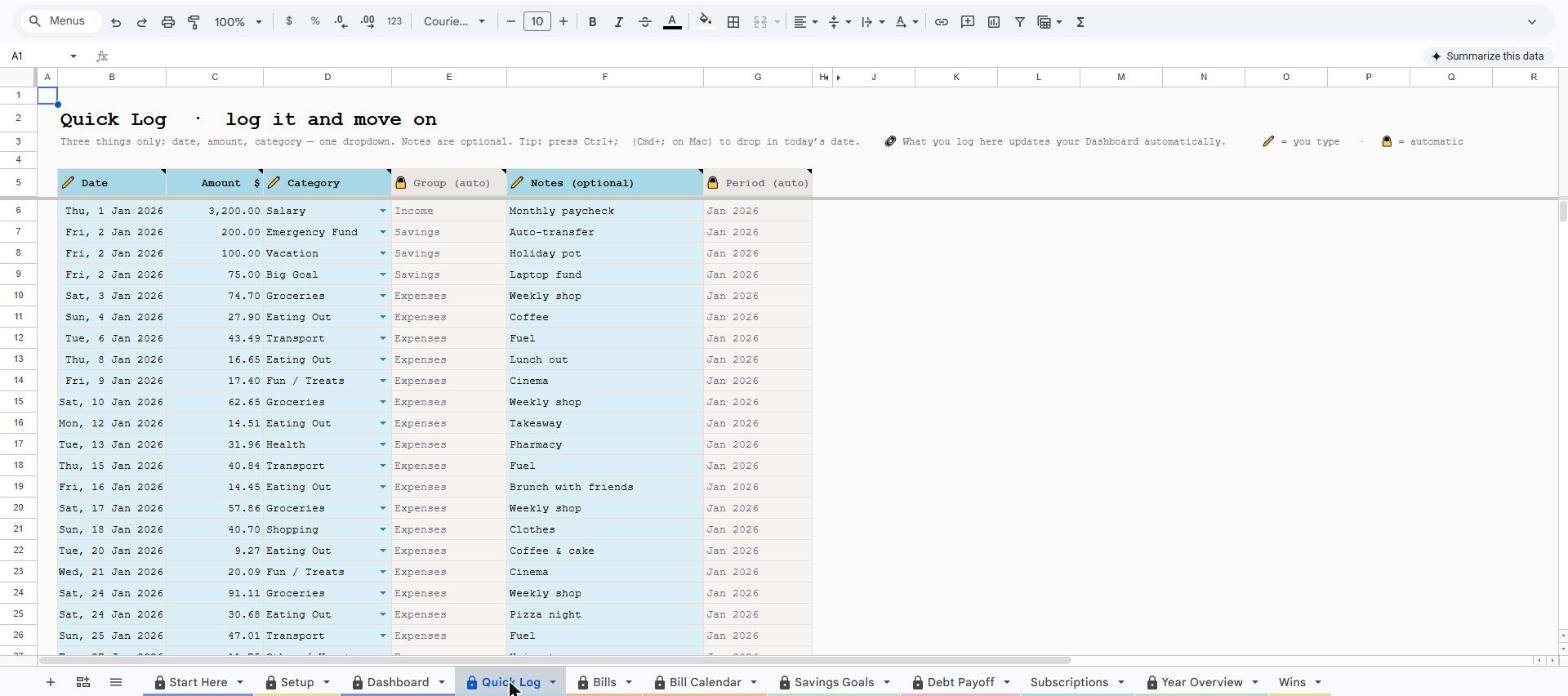Open category dropdown for Emergency Fund row
This screenshot has height=696, width=1568.
point(382,232)
